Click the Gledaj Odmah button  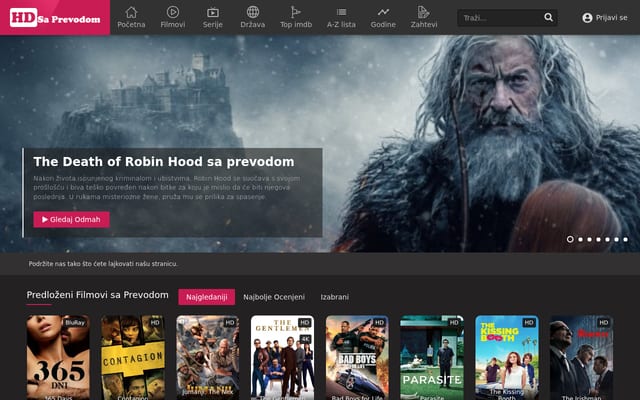71,220
